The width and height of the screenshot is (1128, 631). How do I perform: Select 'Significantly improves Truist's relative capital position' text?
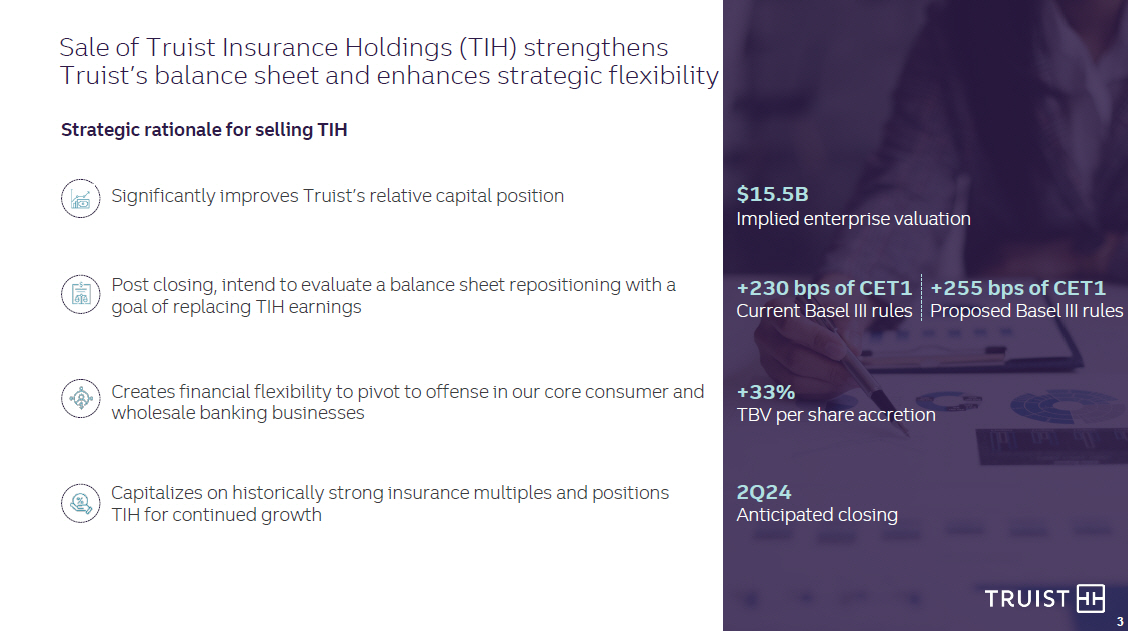(337, 196)
